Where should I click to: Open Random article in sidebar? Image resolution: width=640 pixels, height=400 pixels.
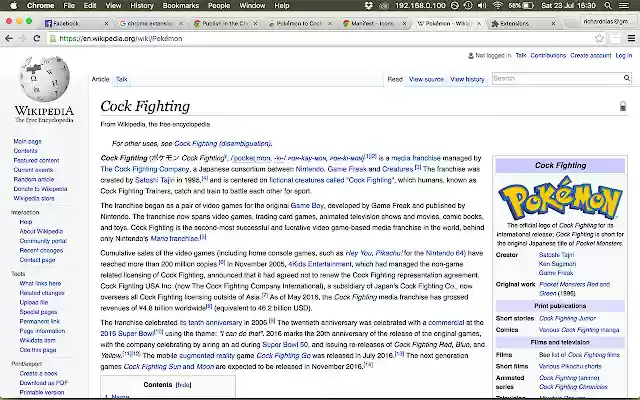(33, 179)
